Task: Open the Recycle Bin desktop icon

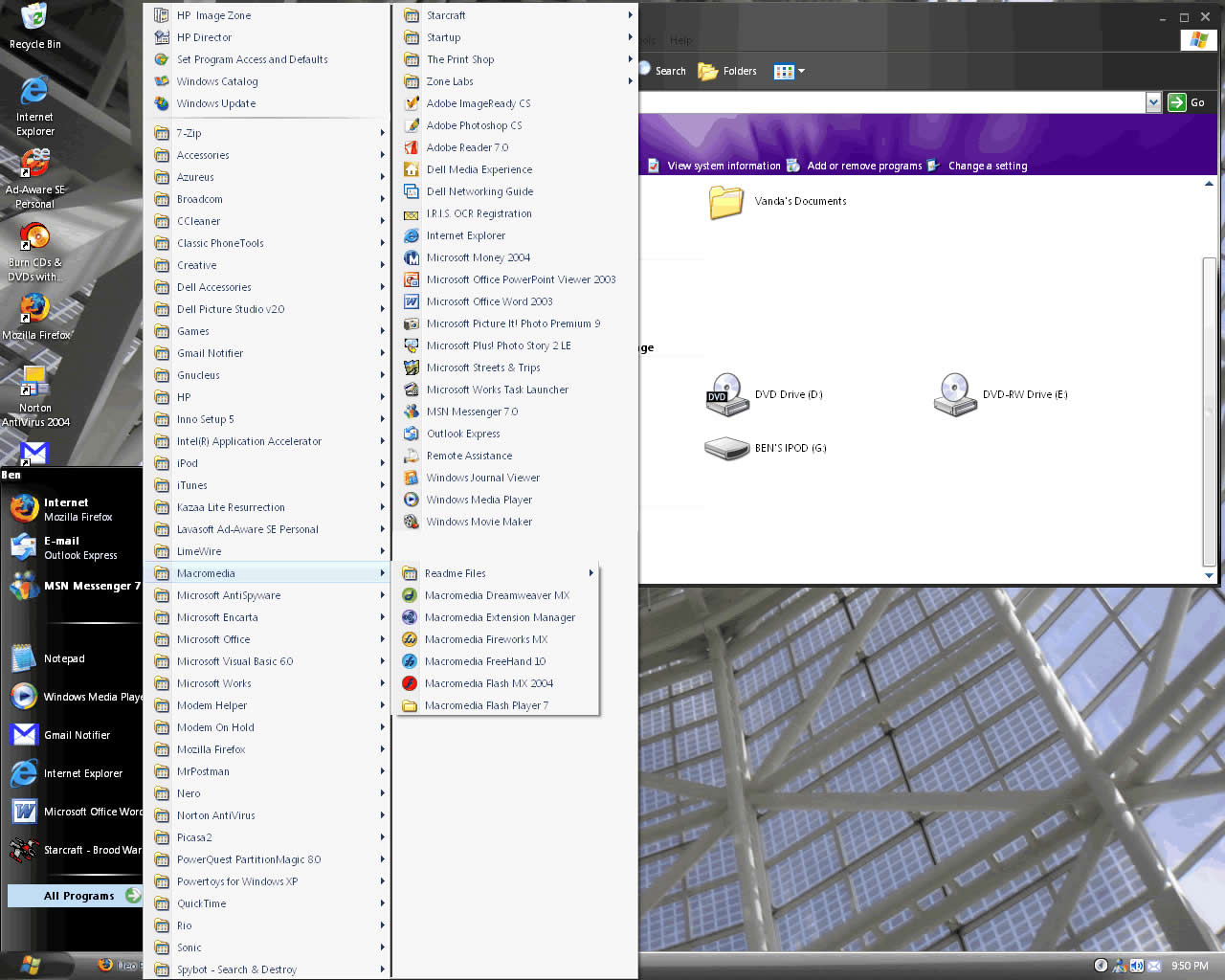Action: point(34,27)
